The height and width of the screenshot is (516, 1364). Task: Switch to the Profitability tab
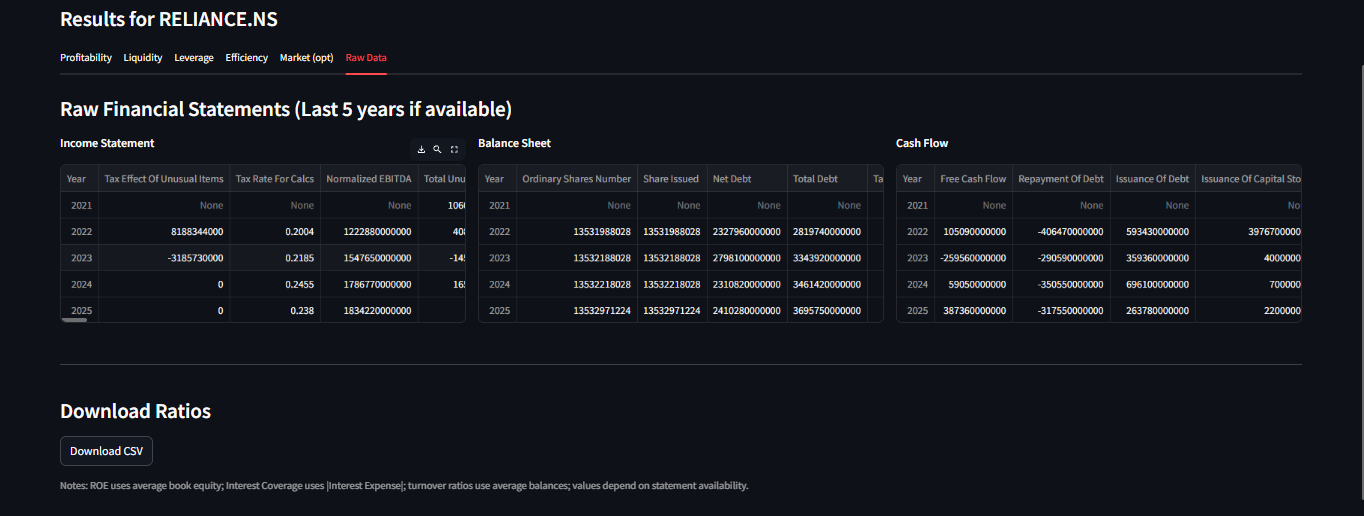(86, 58)
